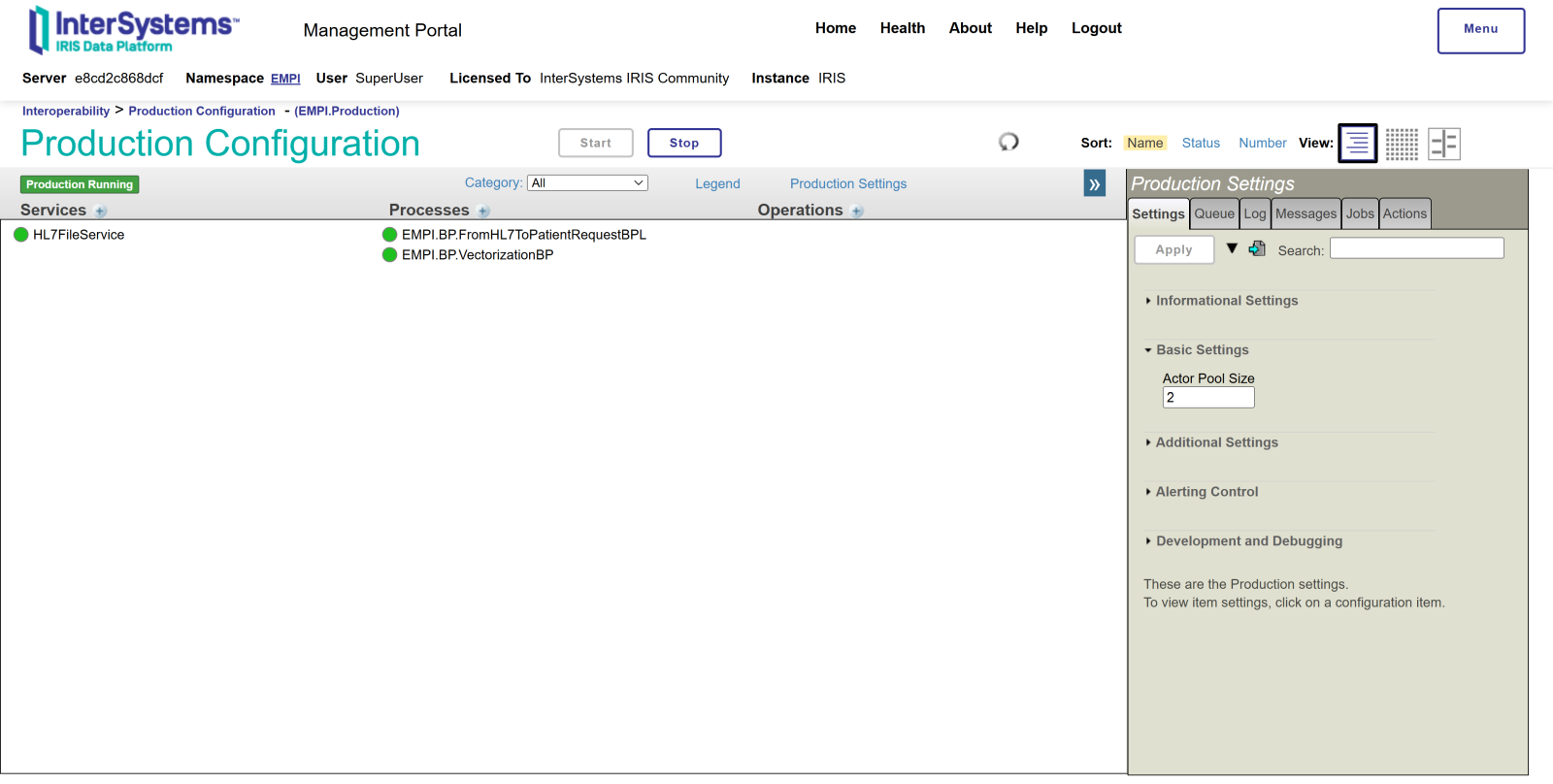Image resolution: width=1553 pixels, height=784 pixels.
Task: Collapse settings panel with double-arrow icon
Action: [1094, 183]
